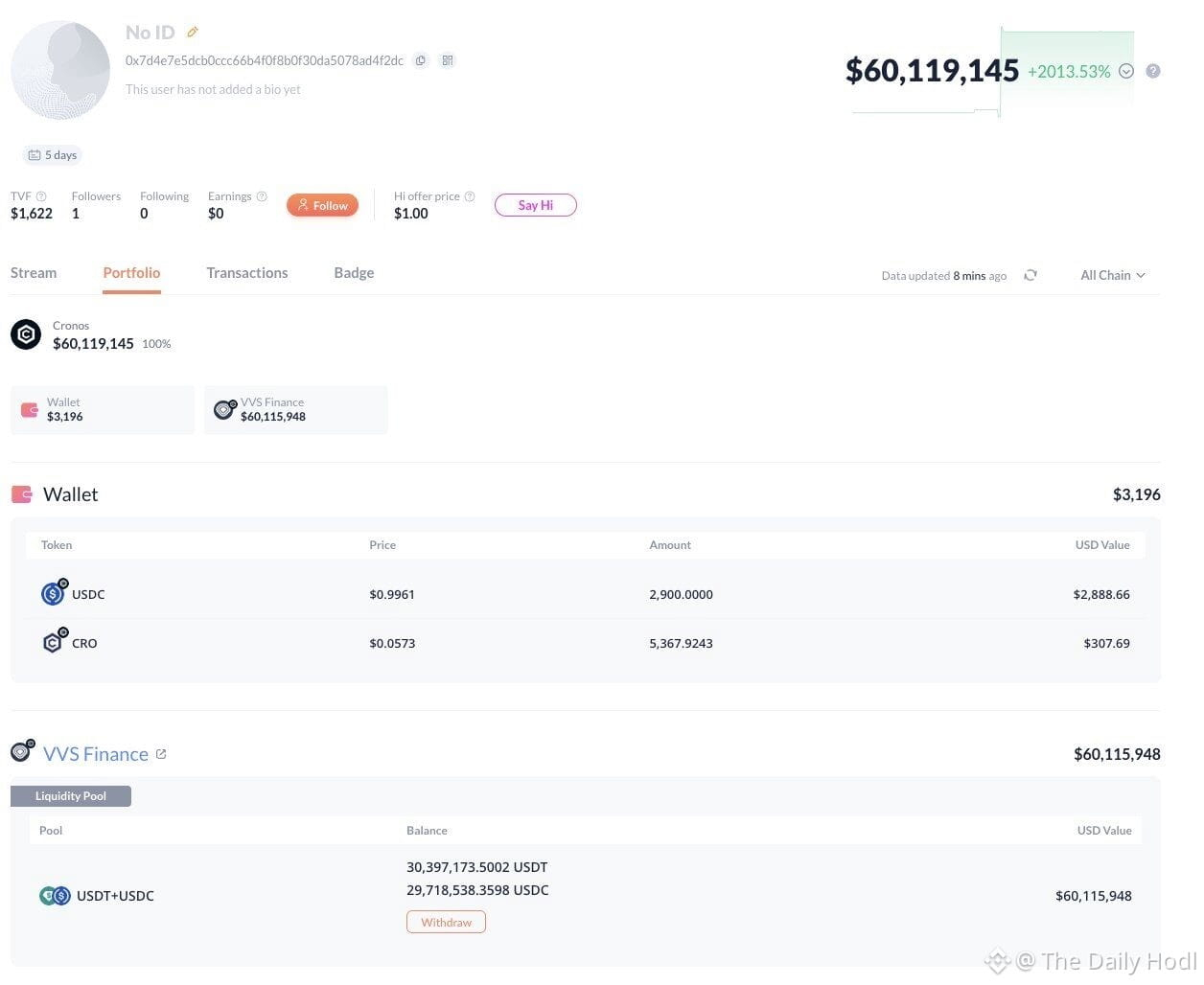Expand the chevron next to +2013.53%
Image resolution: width=1204 pixels, height=985 pixels.
point(1126,71)
